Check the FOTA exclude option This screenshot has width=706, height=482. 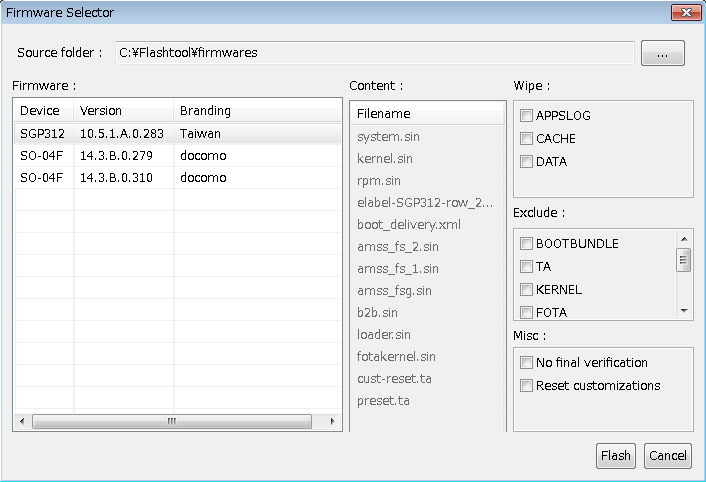526,312
